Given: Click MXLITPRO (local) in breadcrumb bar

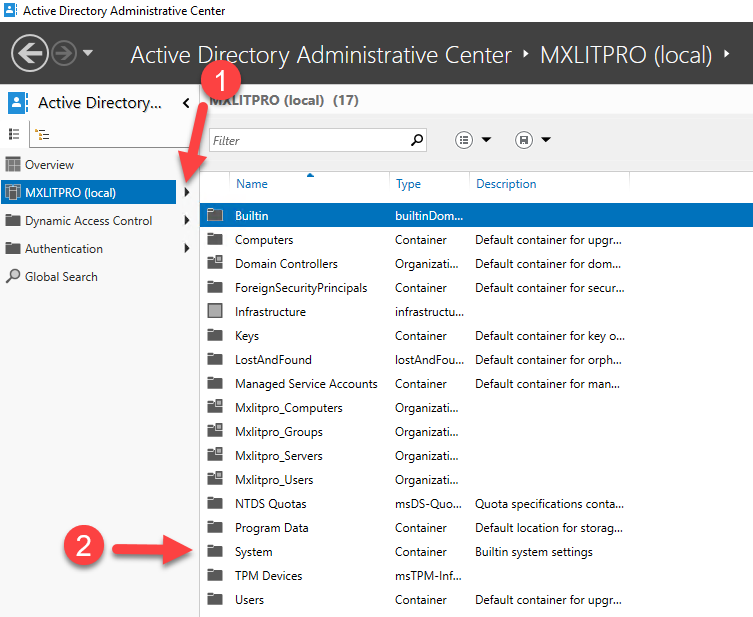Looking at the screenshot, I should pyautogui.click(x=626, y=54).
